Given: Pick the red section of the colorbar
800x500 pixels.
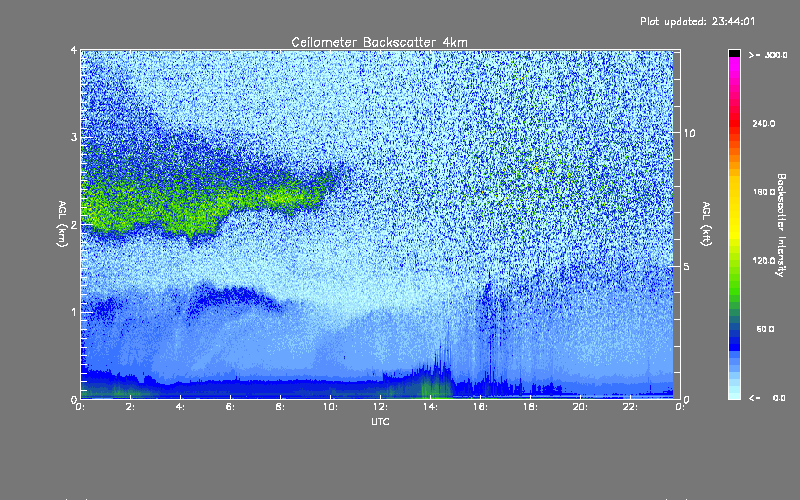Looking at the screenshot, I should [x=734, y=122].
